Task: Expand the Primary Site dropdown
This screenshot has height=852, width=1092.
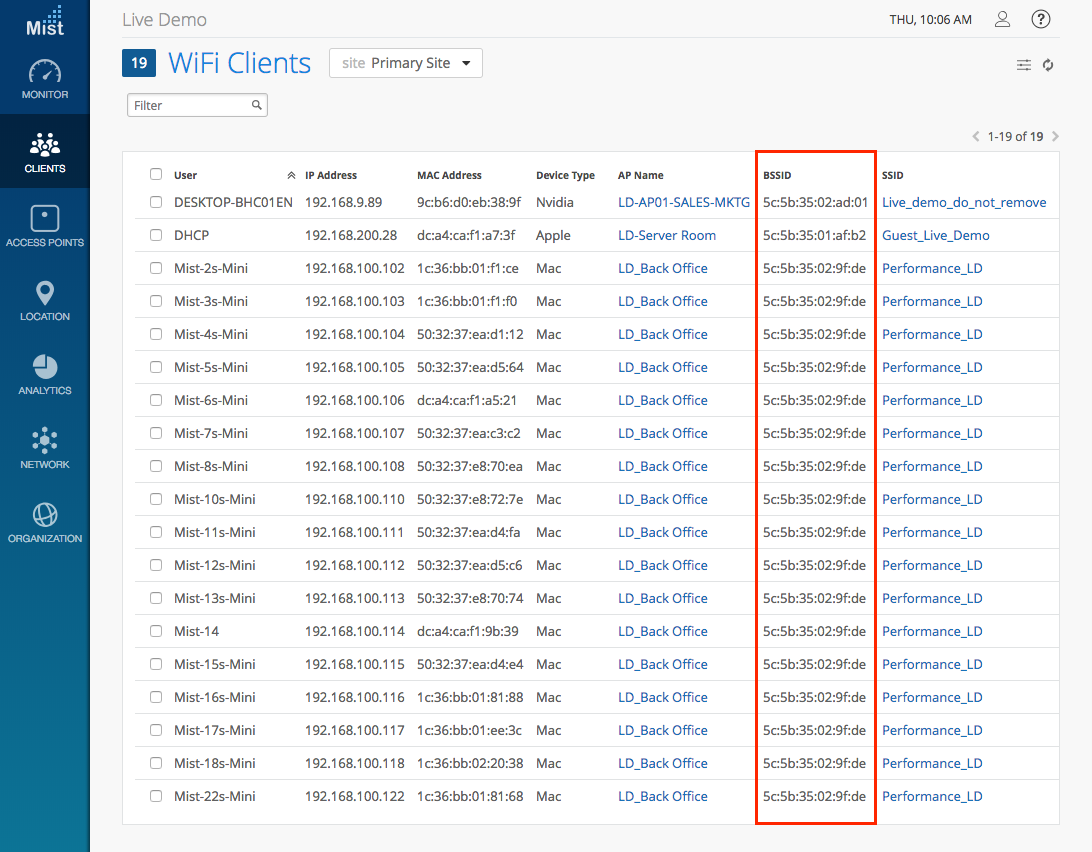Action: coord(406,63)
